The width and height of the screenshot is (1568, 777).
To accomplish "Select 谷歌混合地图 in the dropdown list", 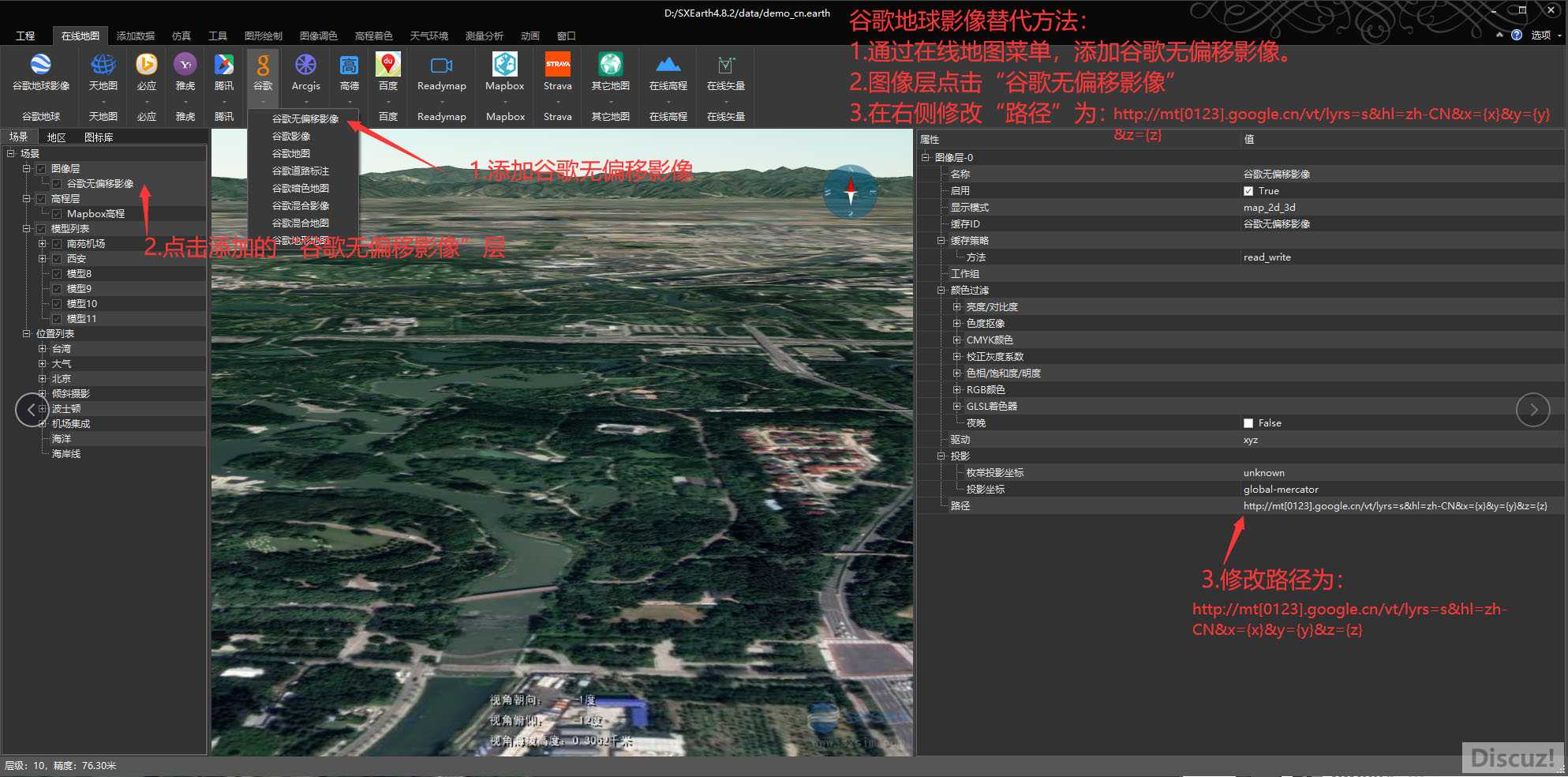I will (301, 223).
